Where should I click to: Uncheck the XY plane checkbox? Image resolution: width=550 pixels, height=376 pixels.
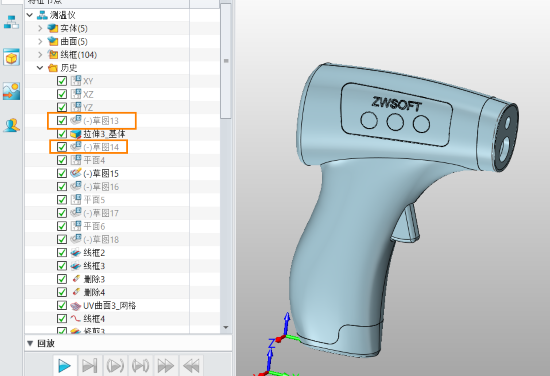tap(62, 81)
